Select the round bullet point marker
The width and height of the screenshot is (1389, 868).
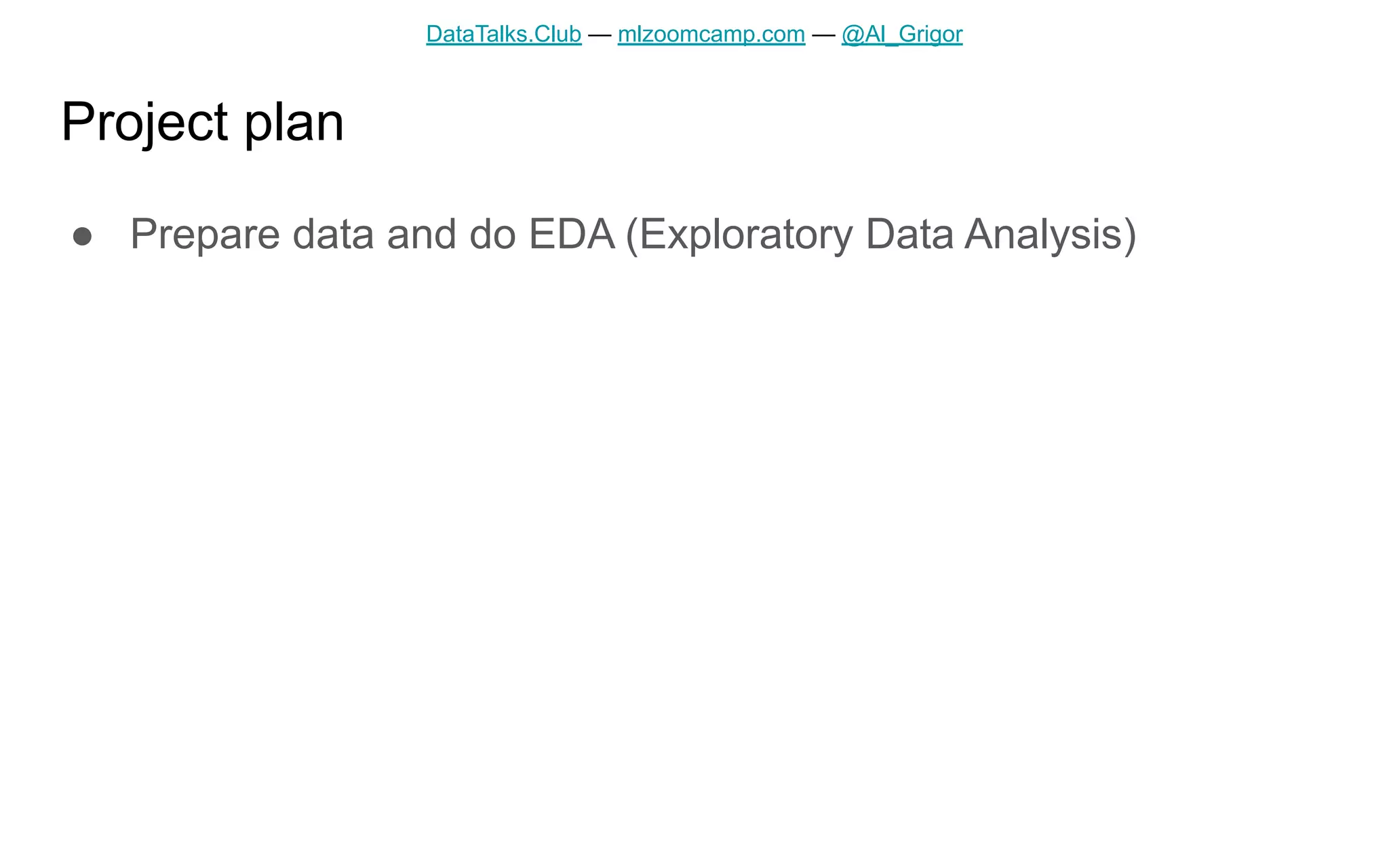pos(82,236)
